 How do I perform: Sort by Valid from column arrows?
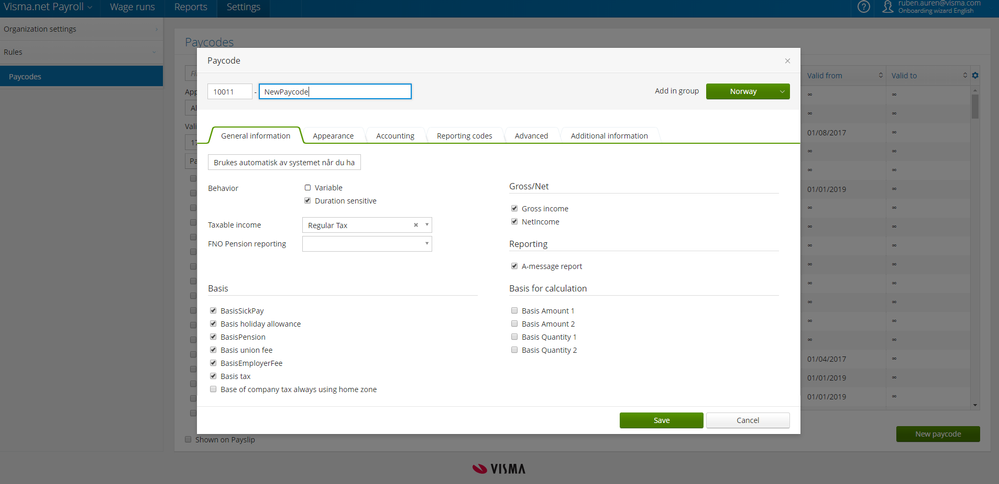pyautogui.click(x=880, y=75)
